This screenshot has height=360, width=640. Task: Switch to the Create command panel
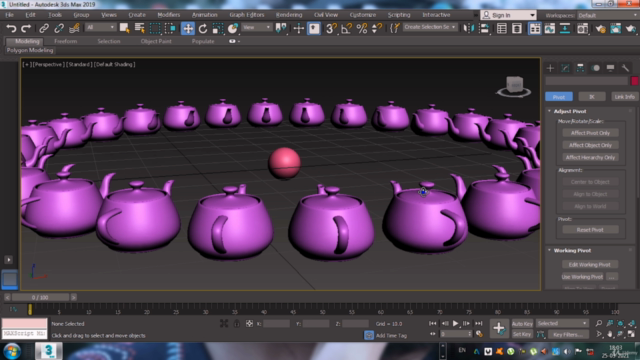pyautogui.click(x=550, y=68)
